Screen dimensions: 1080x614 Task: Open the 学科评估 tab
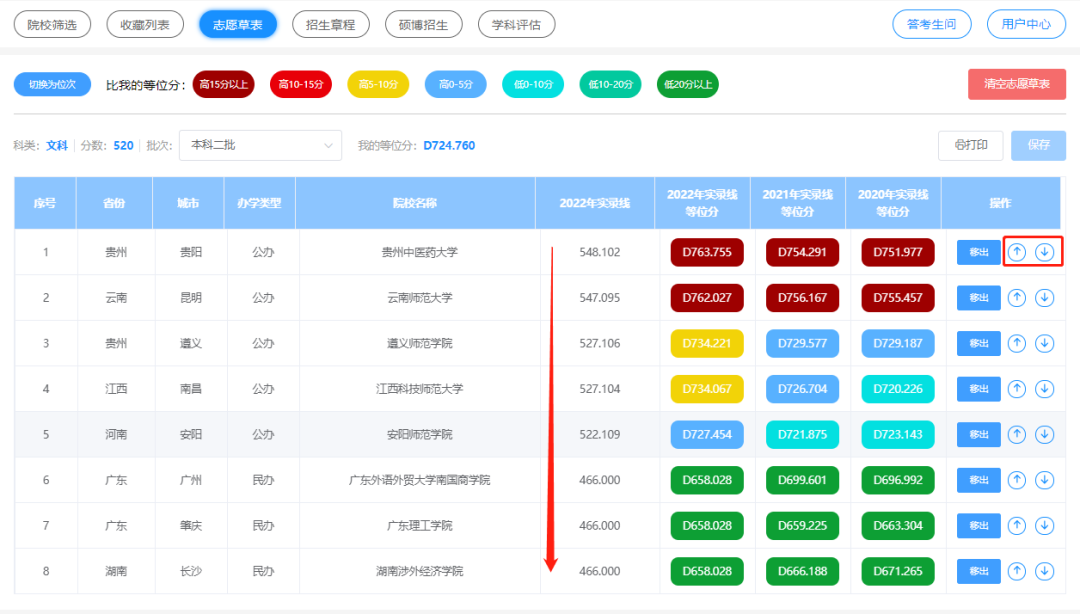click(x=517, y=25)
